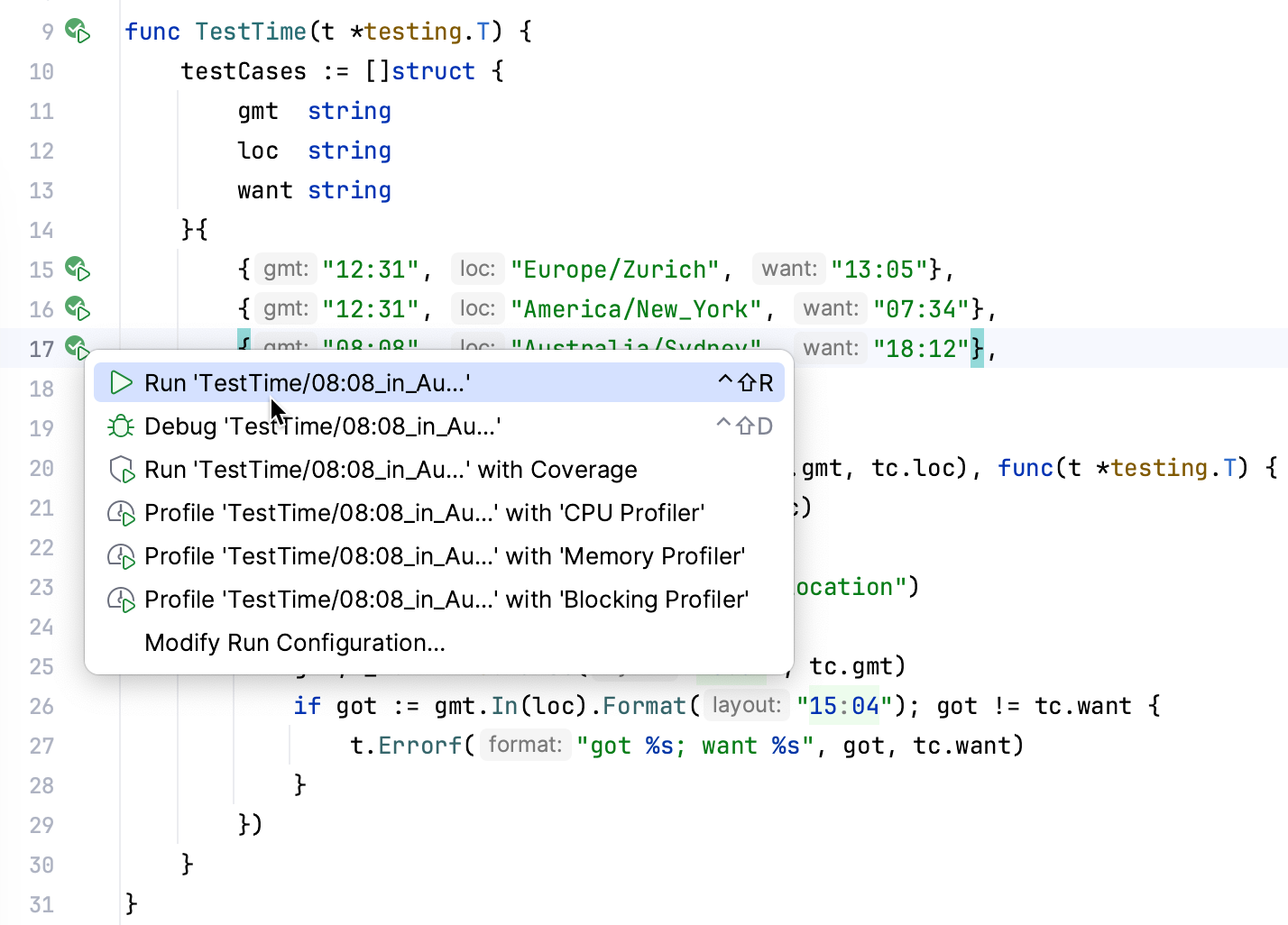The height and width of the screenshot is (925, 1288).
Task: Click the format inline hint on line 27
Action: [x=525, y=745]
